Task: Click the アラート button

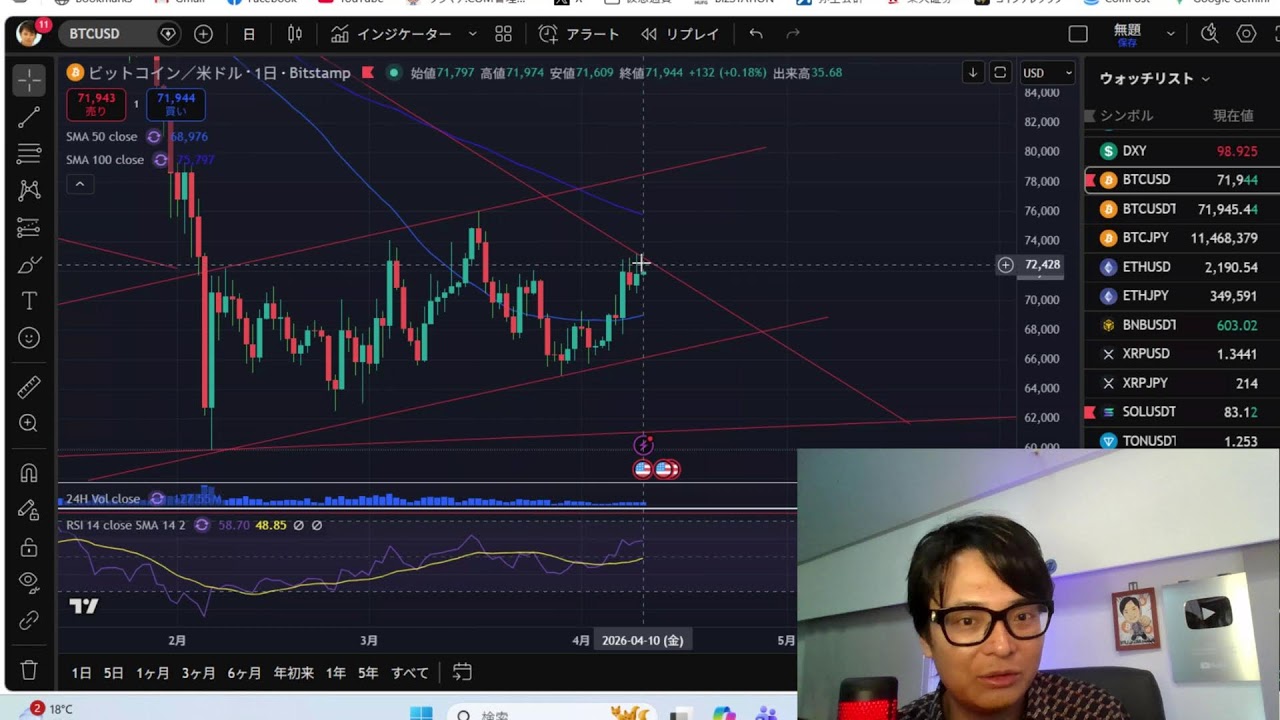Action: (x=580, y=34)
